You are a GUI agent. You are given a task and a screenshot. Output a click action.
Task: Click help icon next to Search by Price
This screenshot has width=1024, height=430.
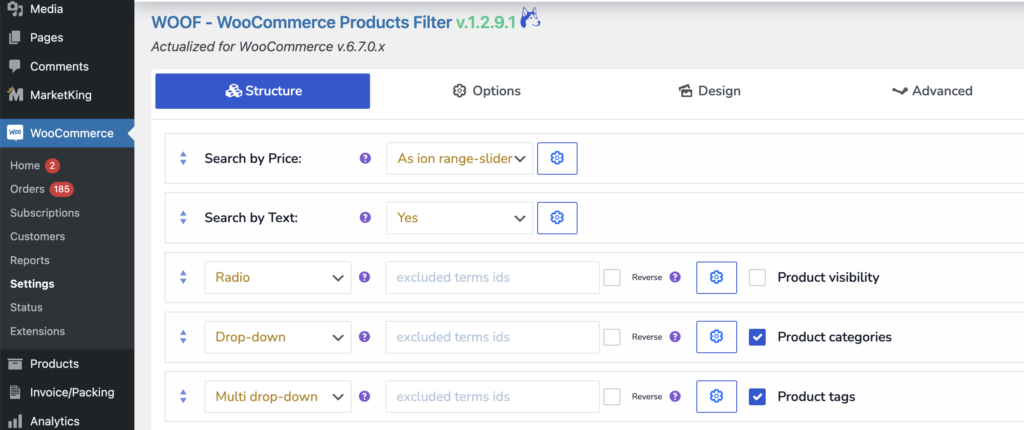[x=365, y=158]
